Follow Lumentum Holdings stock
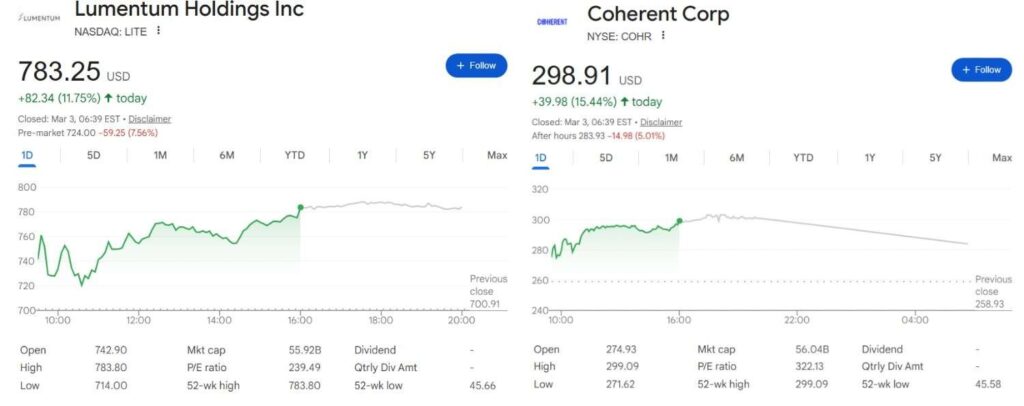This screenshot has height=406, width=1024. click(476, 65)
